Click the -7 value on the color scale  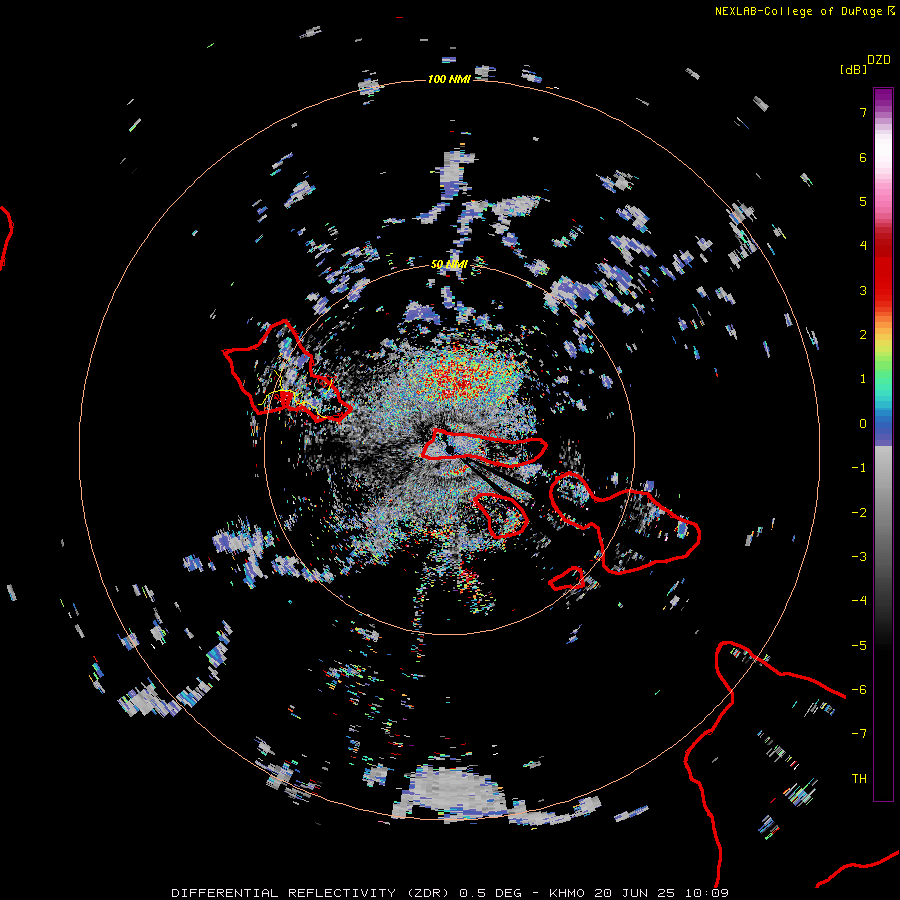(859, 734)
